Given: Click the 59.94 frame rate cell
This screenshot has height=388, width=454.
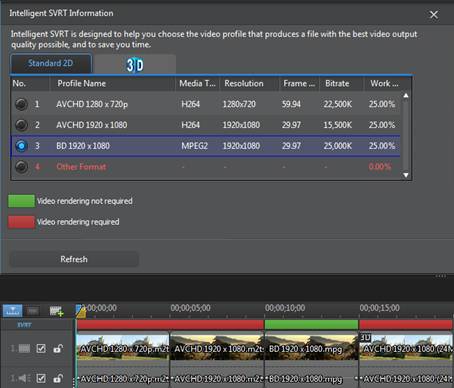Looking at the screenshot, I should click(x=291, y=104).
